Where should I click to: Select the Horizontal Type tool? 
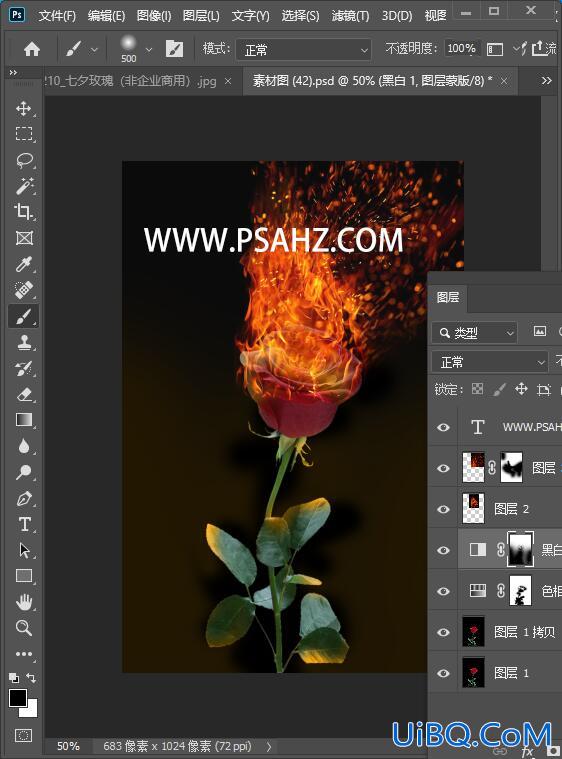[x=24, y=524]
